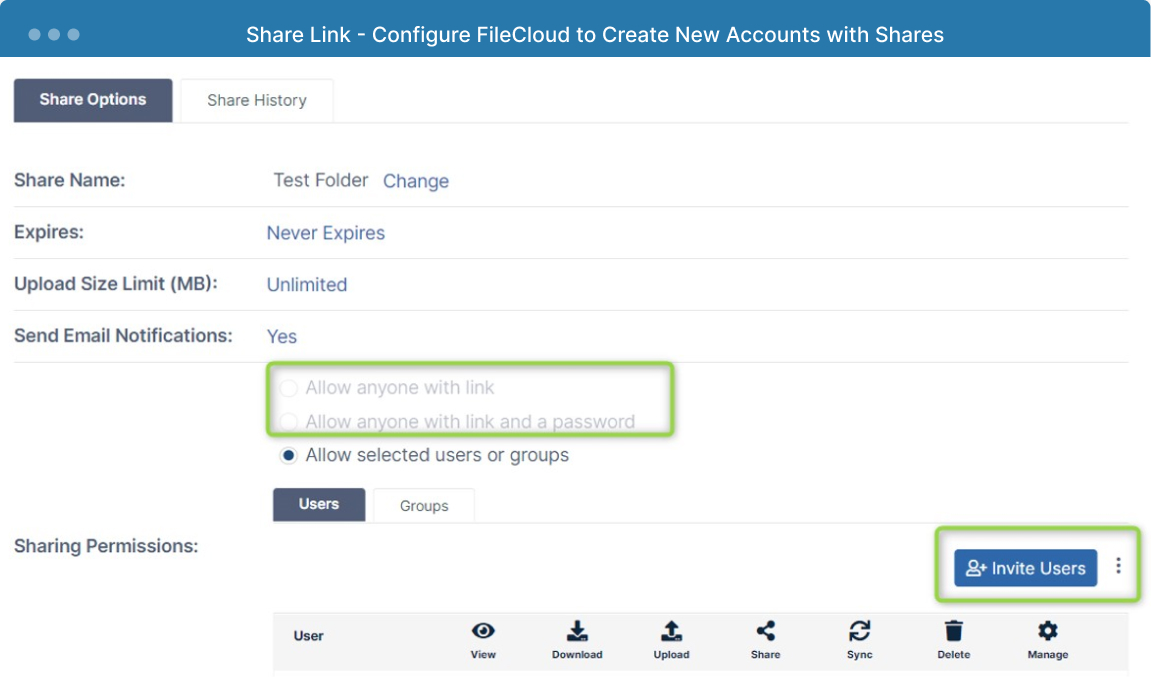The height and width of the screenshot is (677, 1151).
Task: Click the Sync arrows icon
Action: point(860,631)
